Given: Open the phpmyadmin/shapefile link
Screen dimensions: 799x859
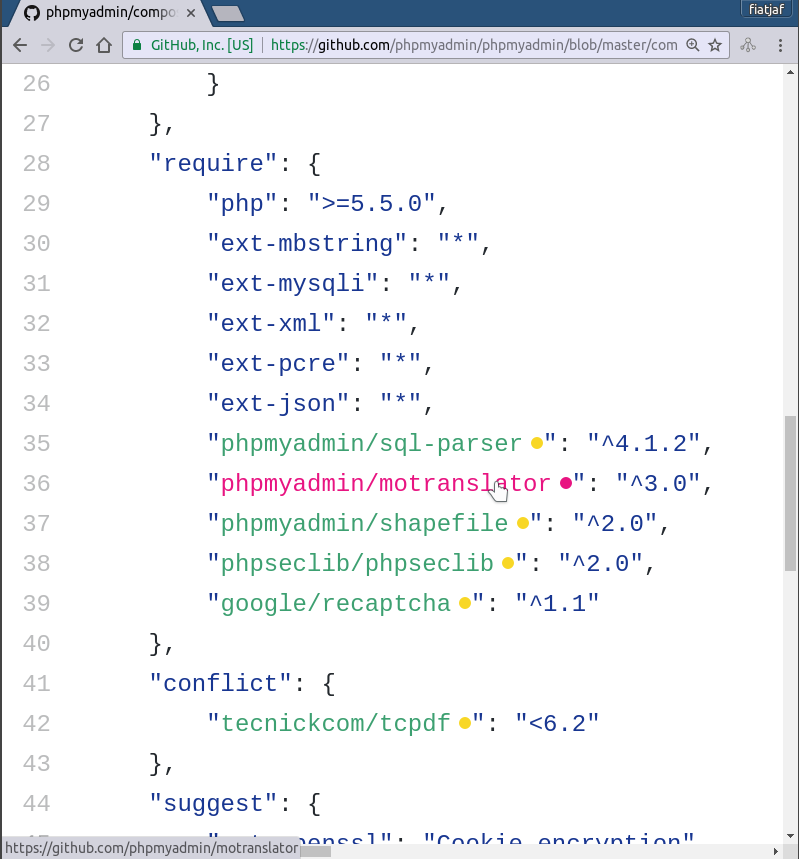Looking at the screenshot, I should click(x=364, y=524).
